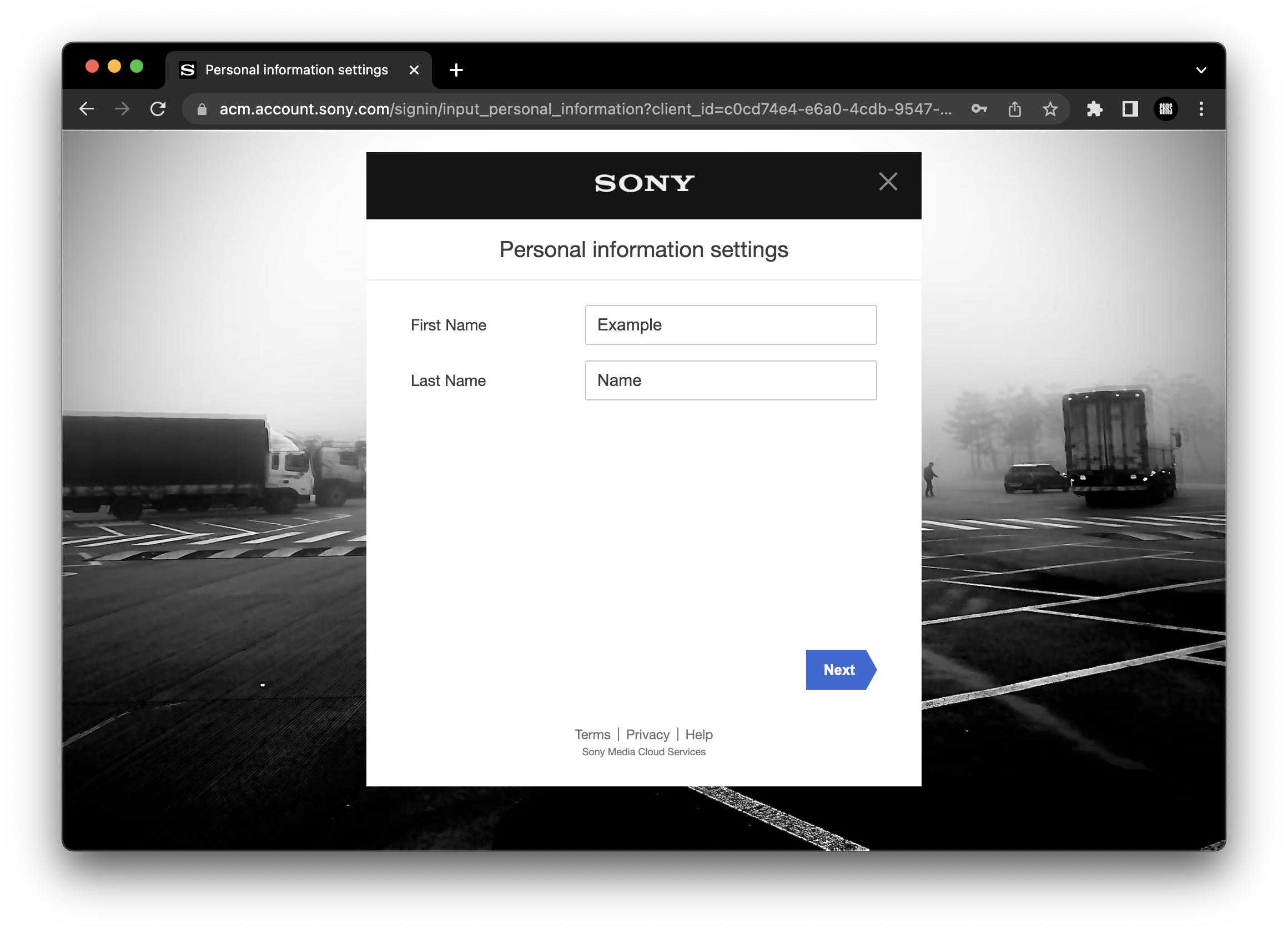
Task: Click the Last Name input field
Action: tap(730, 380)
